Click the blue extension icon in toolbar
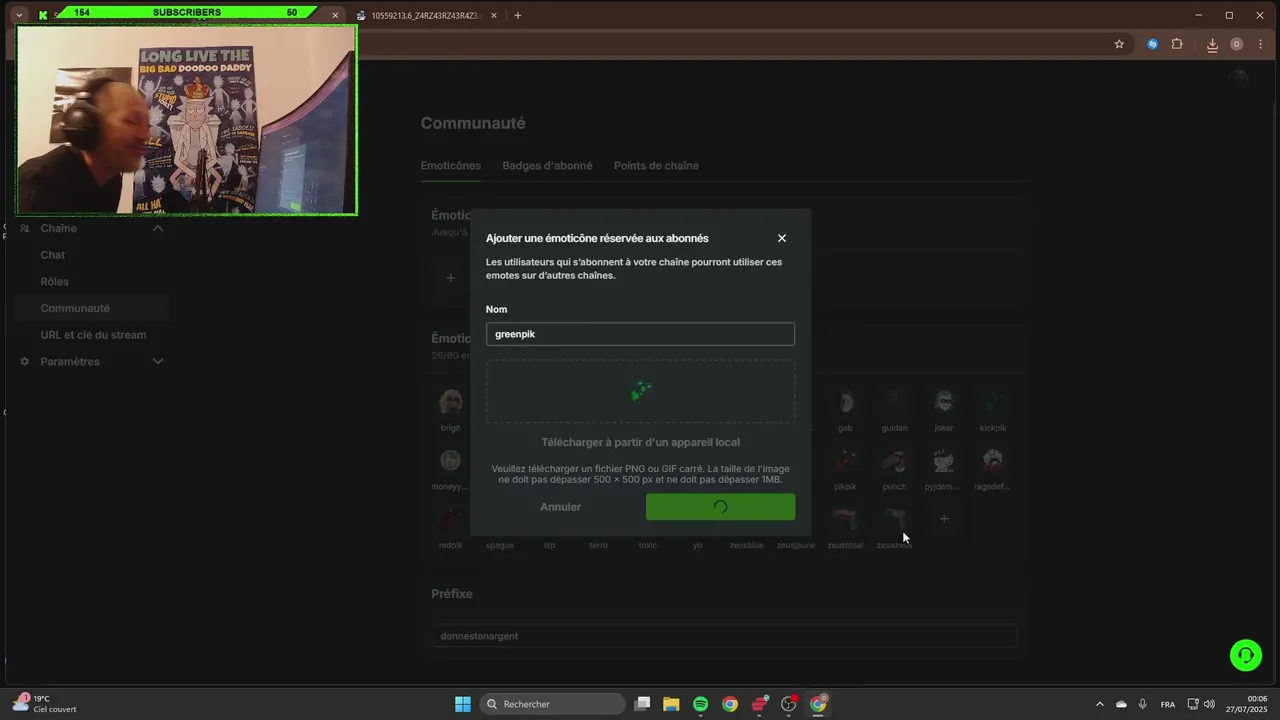This screenshot has height=720, width=1280. pos(1152,44)
